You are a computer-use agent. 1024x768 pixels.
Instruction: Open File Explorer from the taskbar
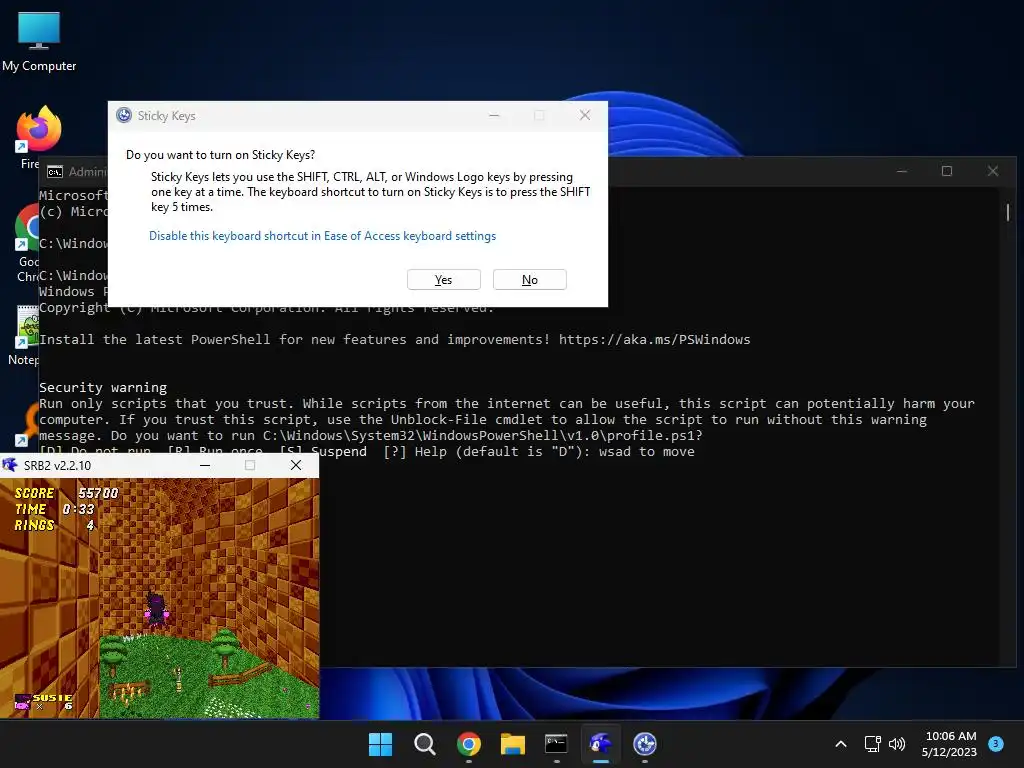(x=513, y=744)
